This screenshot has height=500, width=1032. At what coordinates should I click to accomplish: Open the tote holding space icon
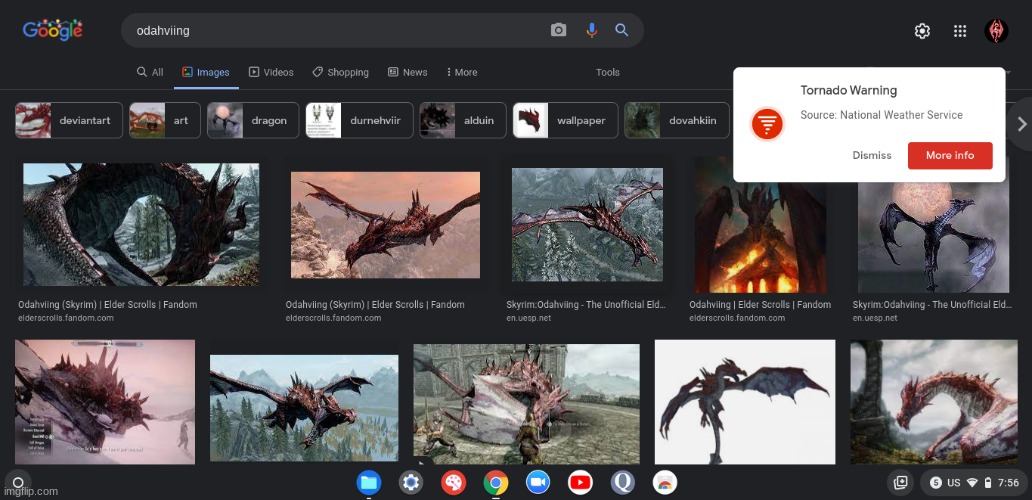pyautogui.click(x=900, y=483)
